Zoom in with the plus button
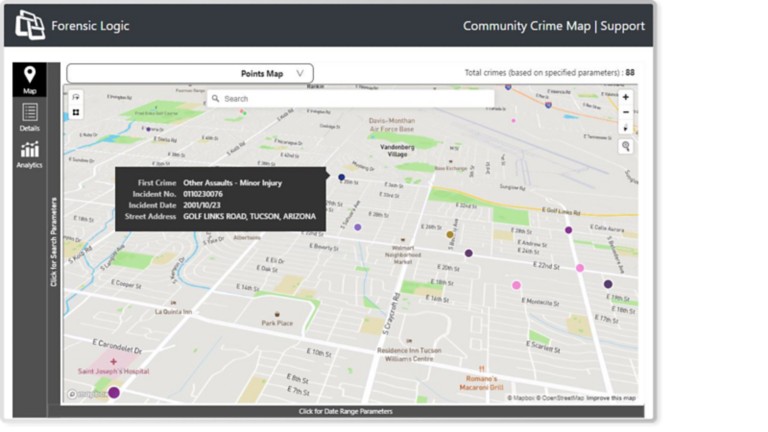The height and width of the screenshot is (432, 768). tap(625, 97)
